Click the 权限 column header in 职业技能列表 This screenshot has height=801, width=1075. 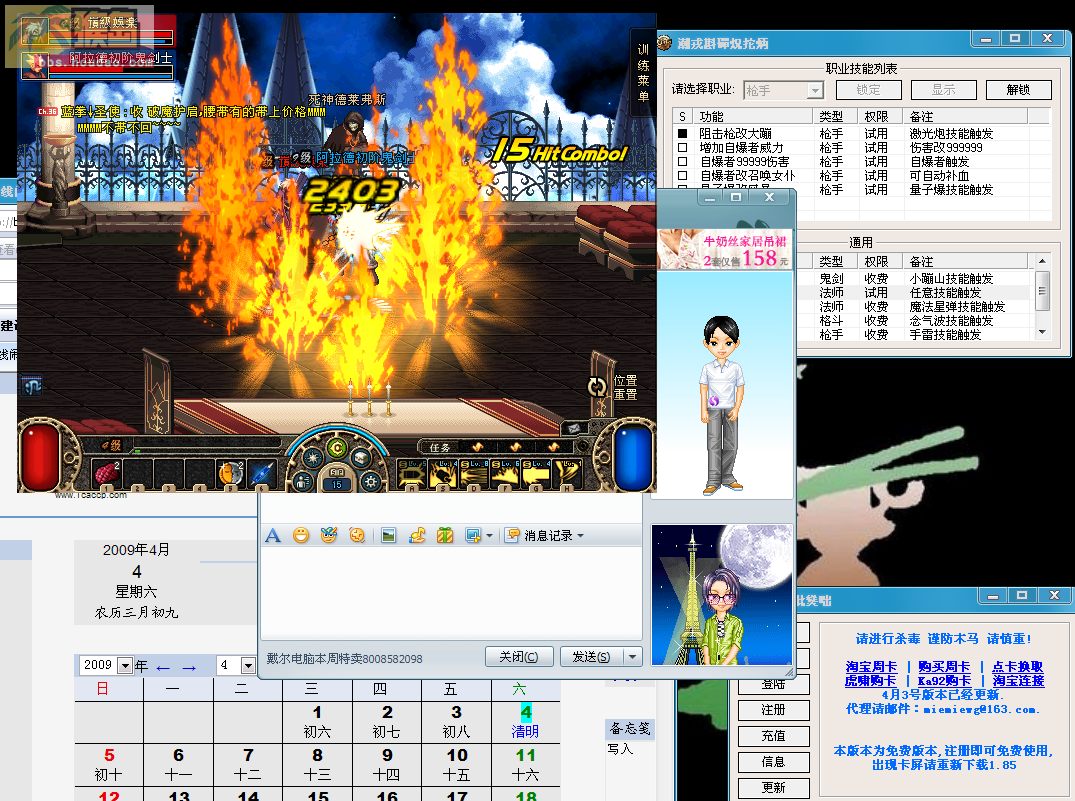point(880,117)
